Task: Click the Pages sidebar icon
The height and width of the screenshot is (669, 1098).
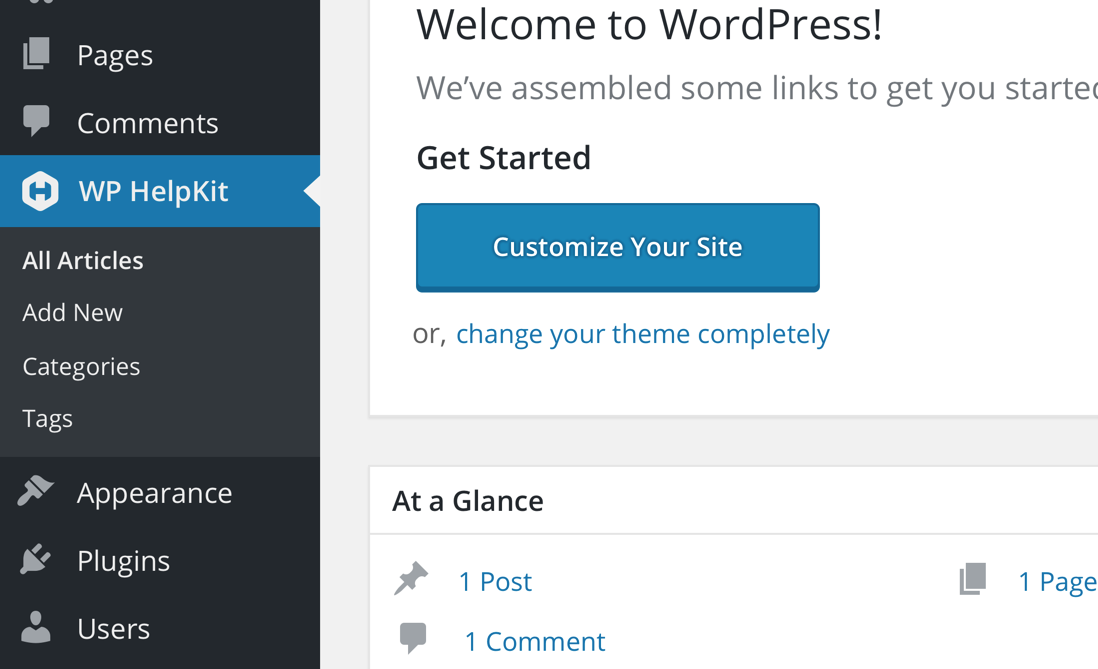Action: tap(36, 54)
